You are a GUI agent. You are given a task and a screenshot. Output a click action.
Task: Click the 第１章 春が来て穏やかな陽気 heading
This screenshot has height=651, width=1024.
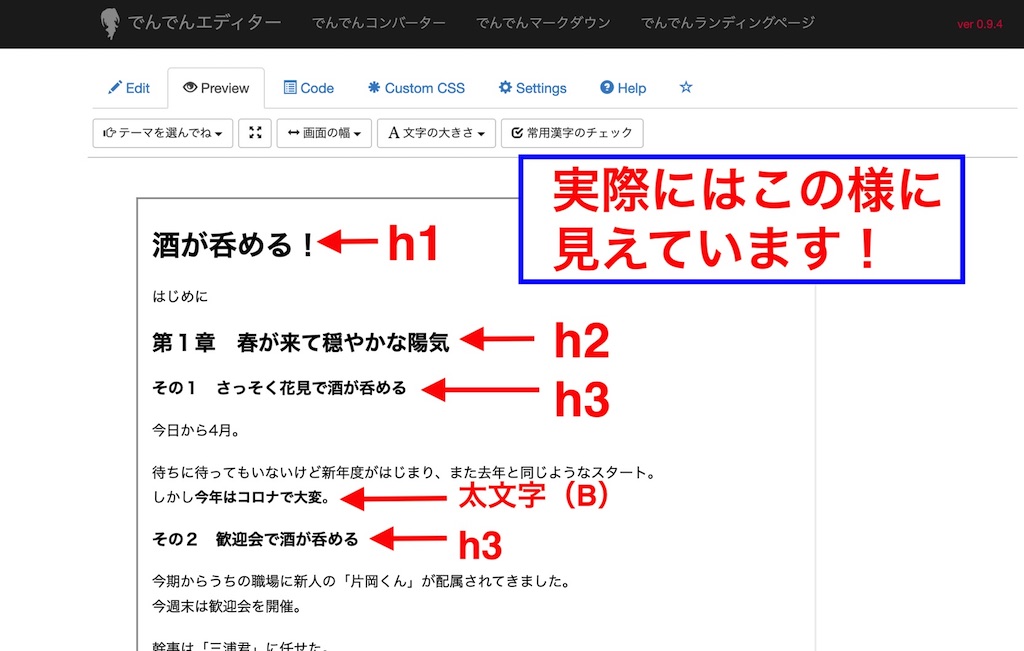click(x=300, y=343)
